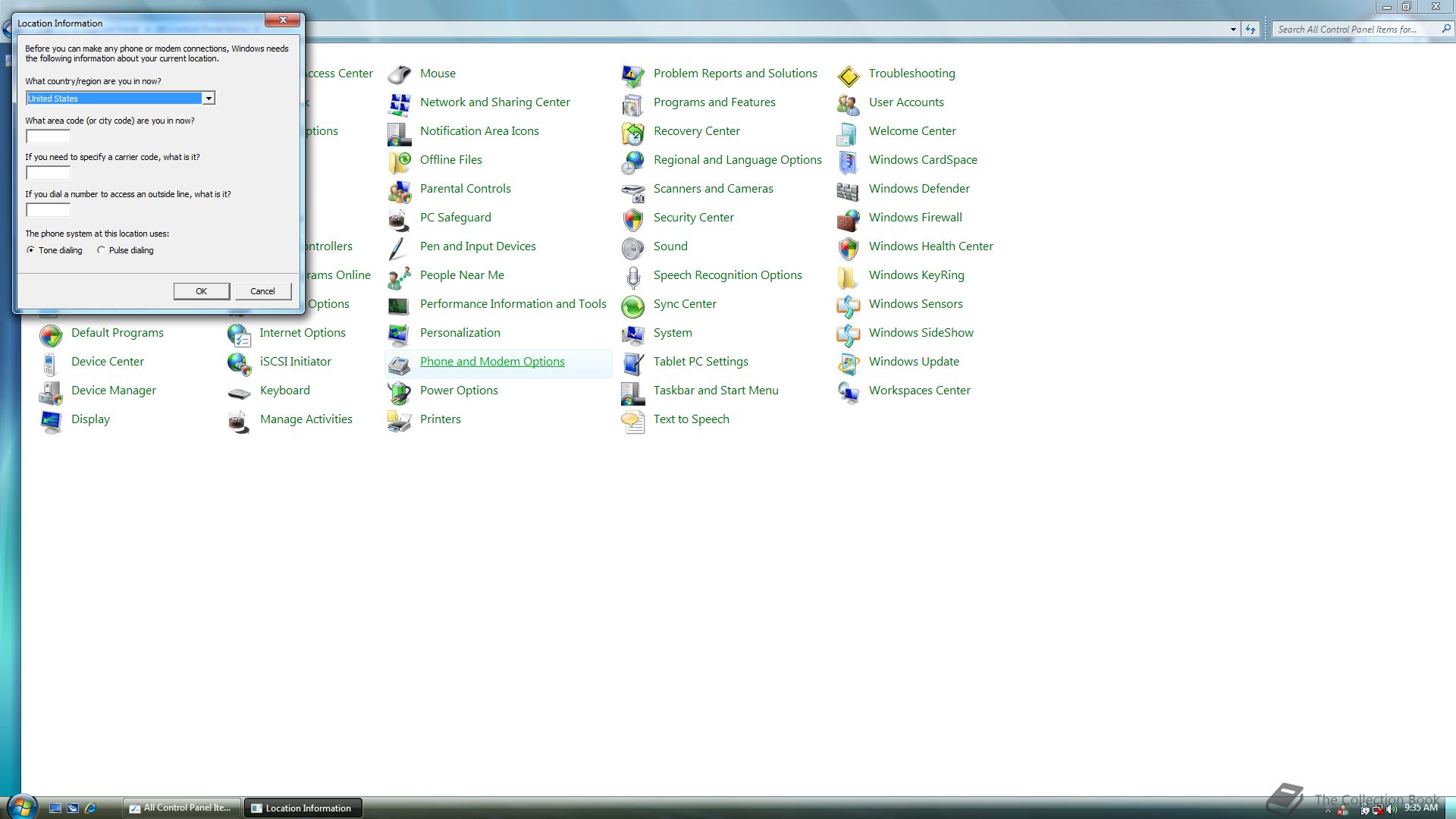Launch Internet Explorer from Quick Launch
1456x819 pixels.
click(x=91, y=808)
